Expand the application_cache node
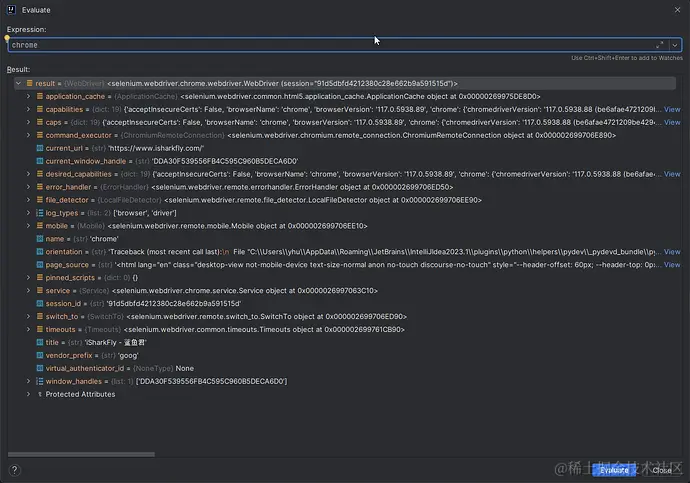This screenshot has height=483, width=690. 28,96
